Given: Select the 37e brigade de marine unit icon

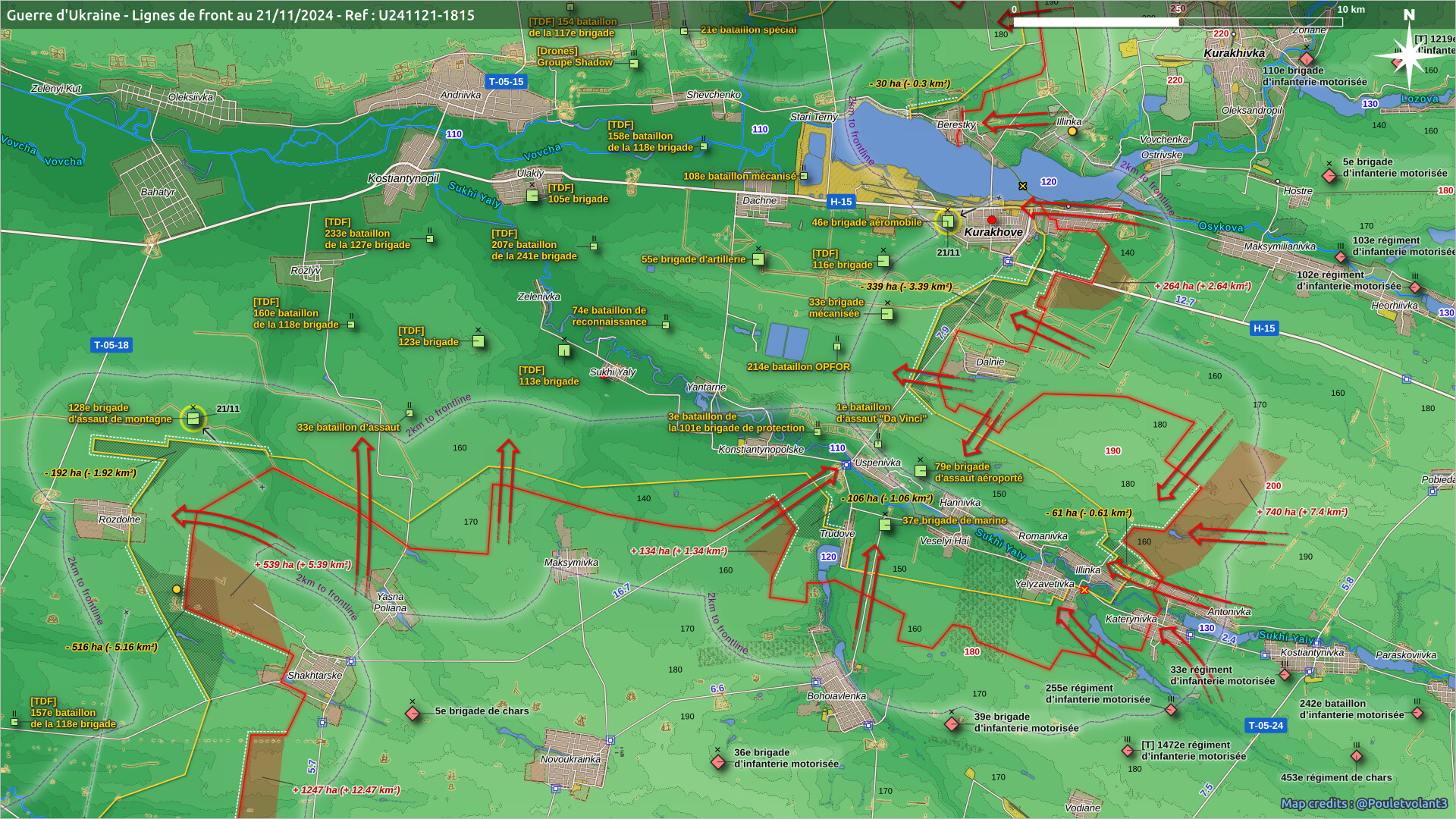Looking at the screenshot, I should click(885, 524).
